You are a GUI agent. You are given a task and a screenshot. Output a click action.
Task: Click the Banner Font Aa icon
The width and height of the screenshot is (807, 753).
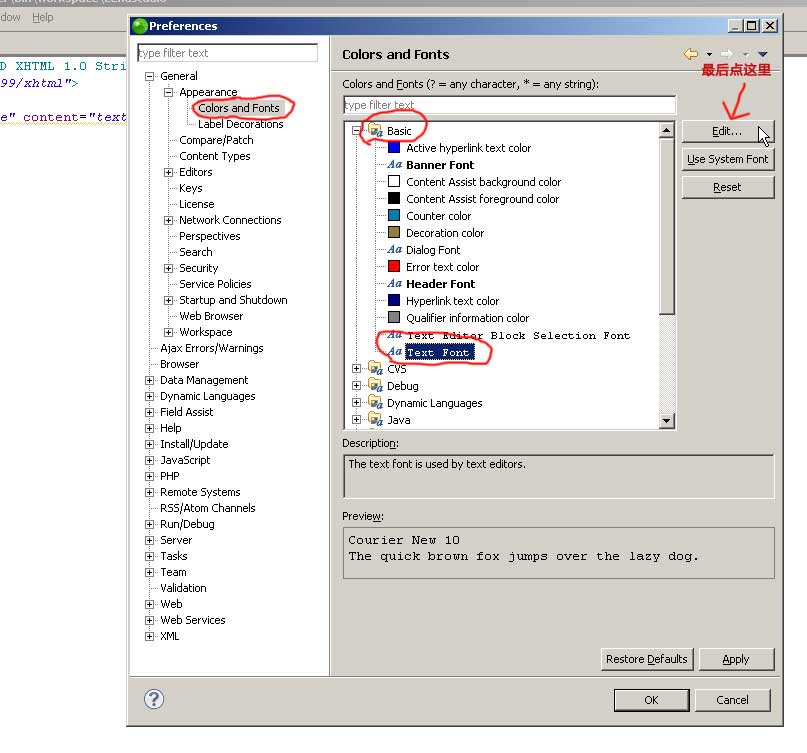(395, 165)
